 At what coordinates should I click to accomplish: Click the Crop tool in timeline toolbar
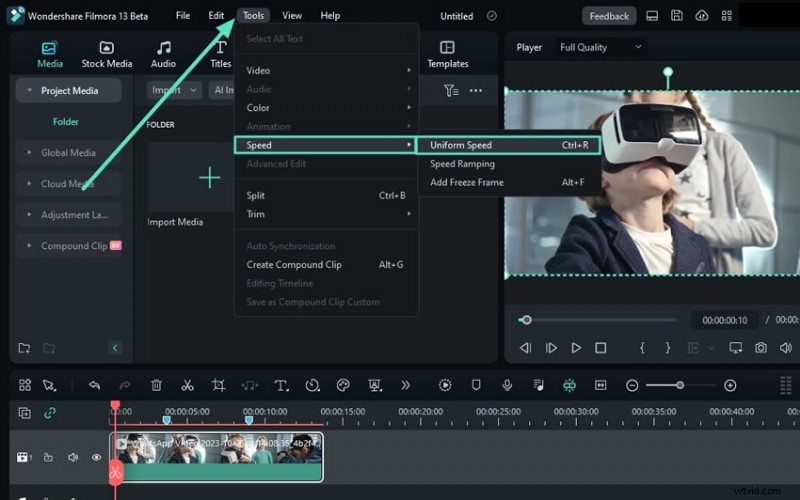218,385
